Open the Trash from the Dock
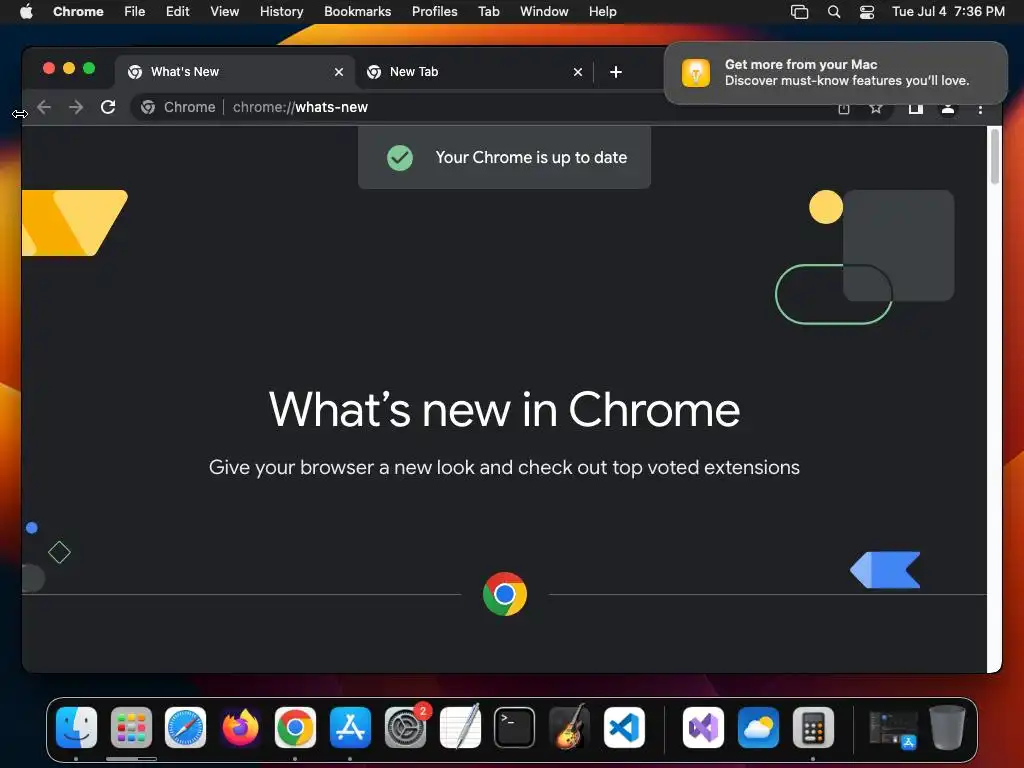The height and width of the screenshot is (768, 1024). click(x=948, y=727)
